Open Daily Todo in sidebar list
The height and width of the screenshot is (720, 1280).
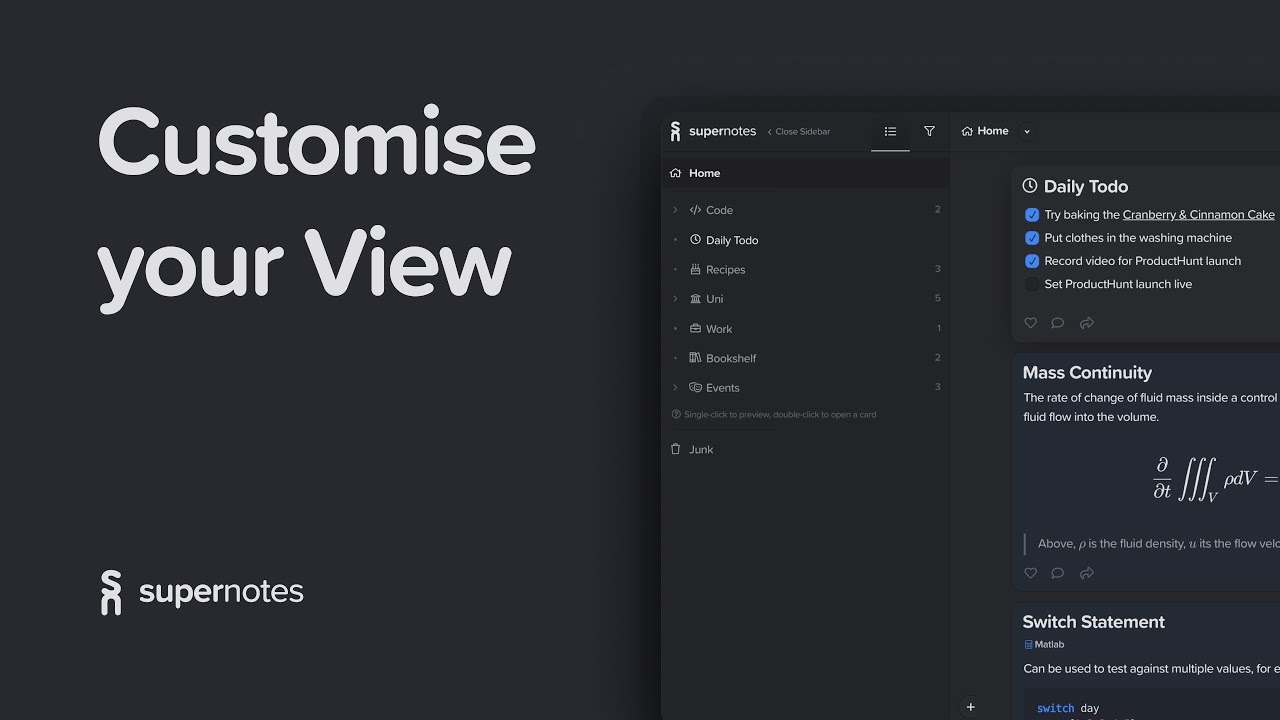[x=732, y=240]
